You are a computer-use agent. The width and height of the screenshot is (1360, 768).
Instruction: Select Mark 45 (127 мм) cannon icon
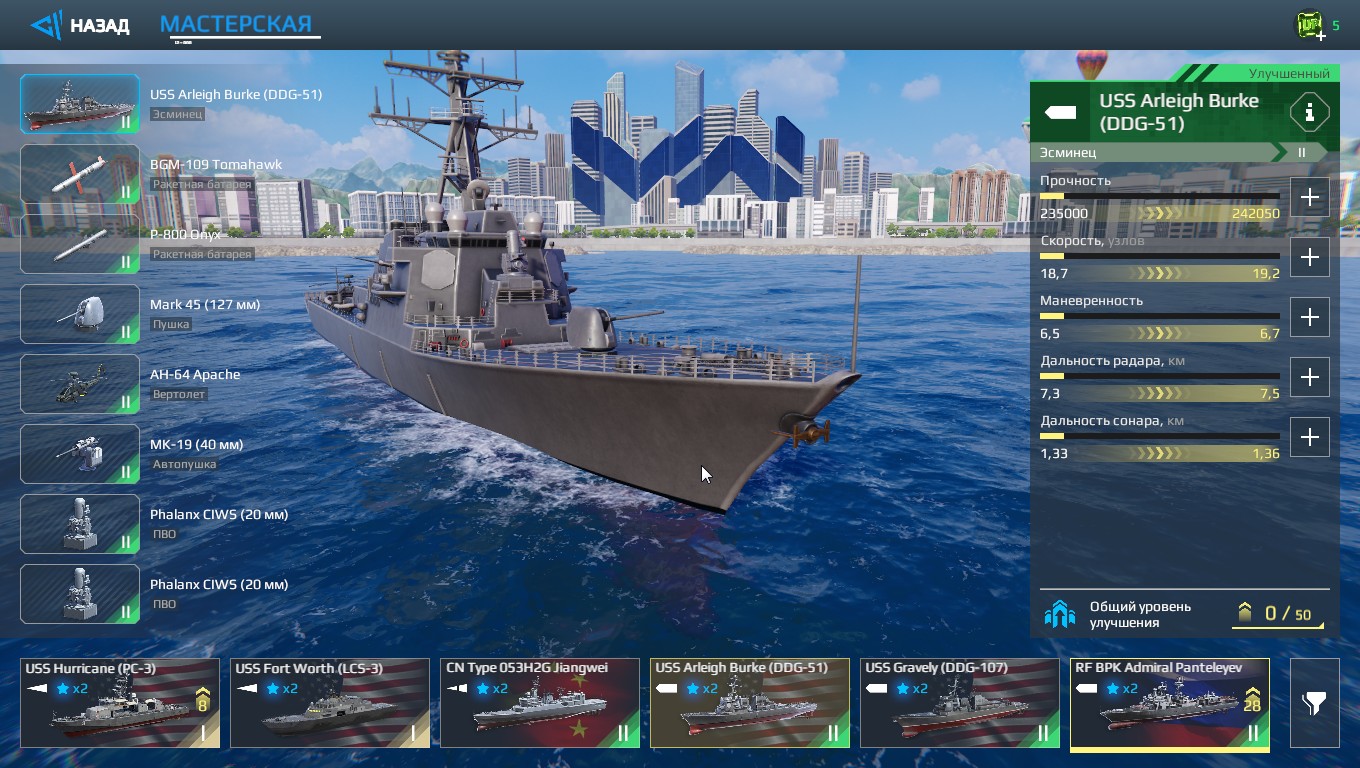pos(80,314)
